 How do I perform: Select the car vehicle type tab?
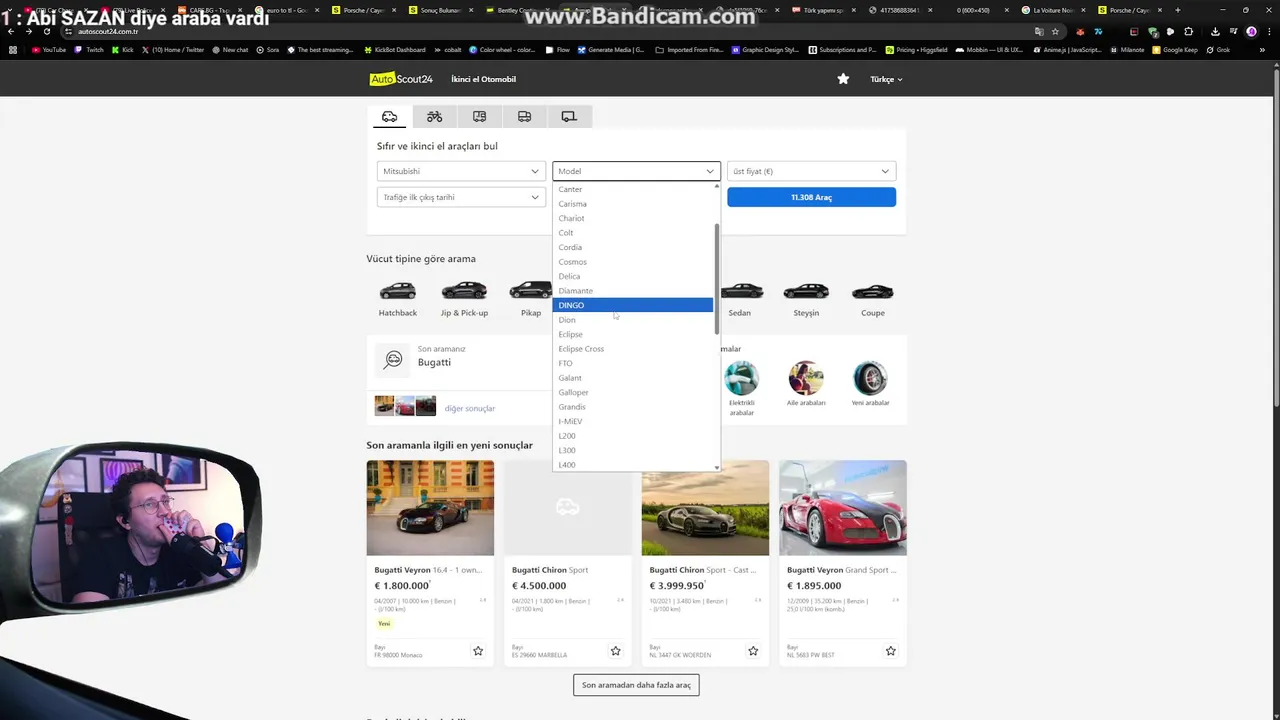click(389, 117)
